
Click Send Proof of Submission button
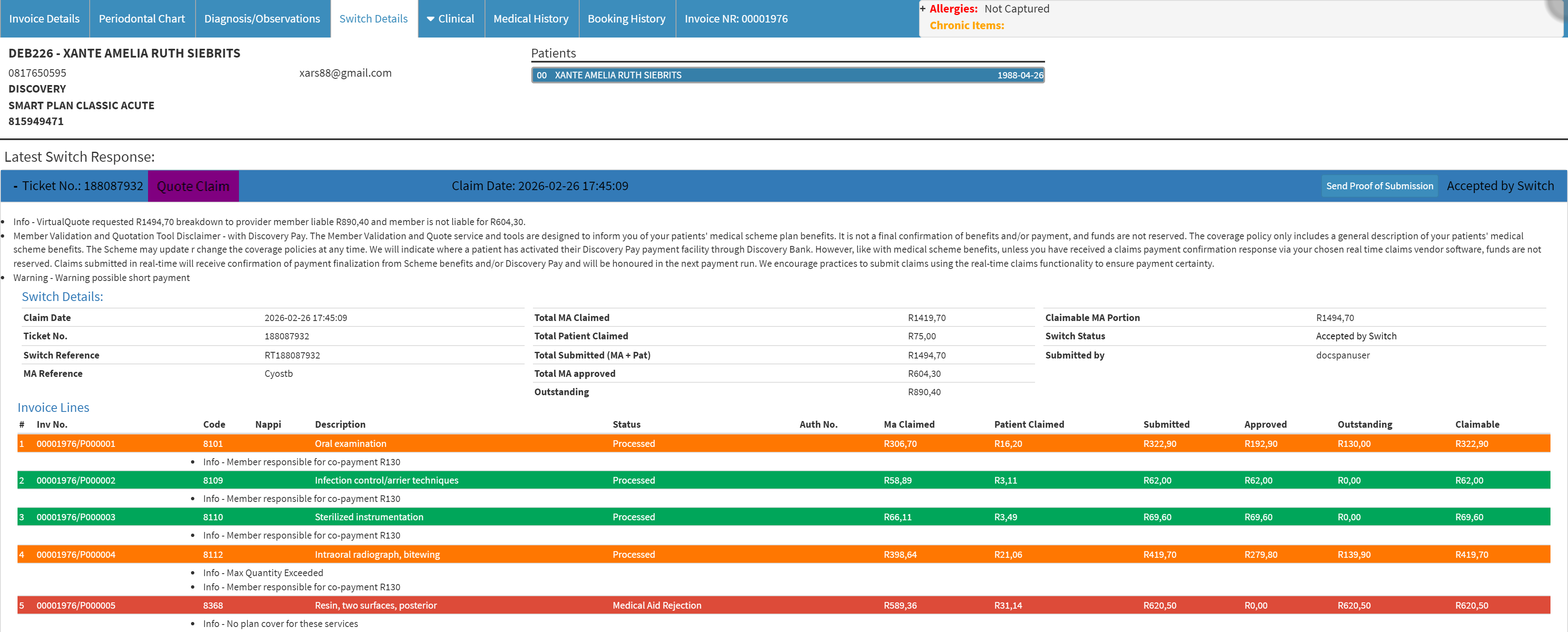pos(1379,186)
